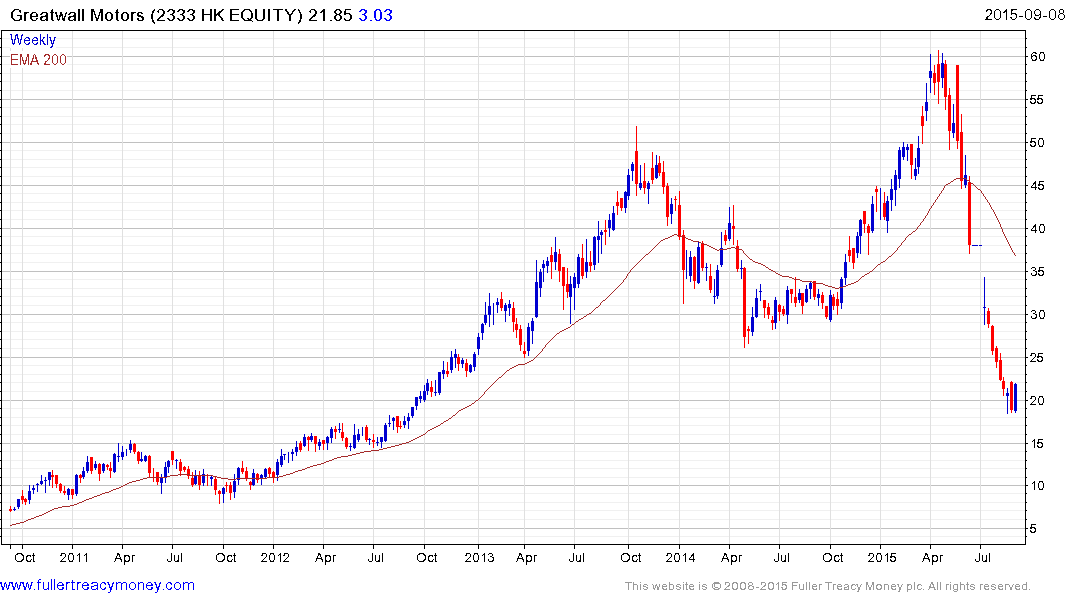
Task: Click the y-axis label 35
Action: 1038,272
